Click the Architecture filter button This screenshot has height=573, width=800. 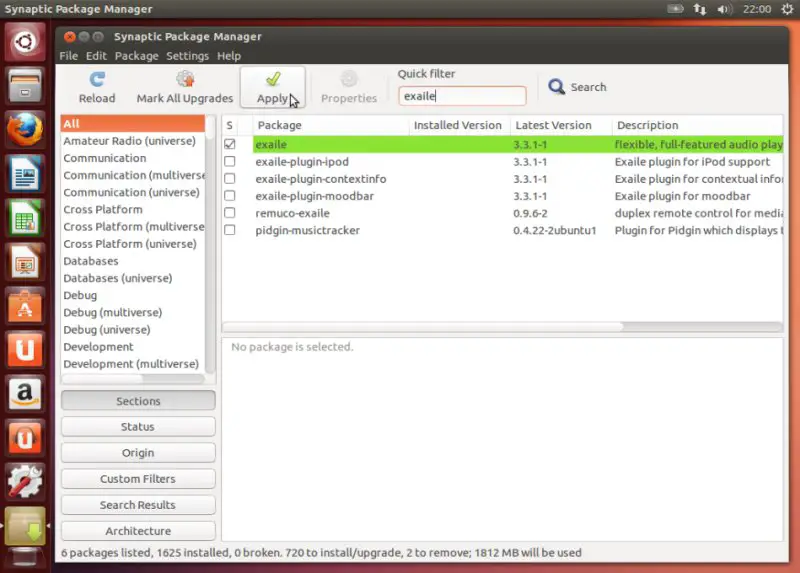[x=138, y=531]
